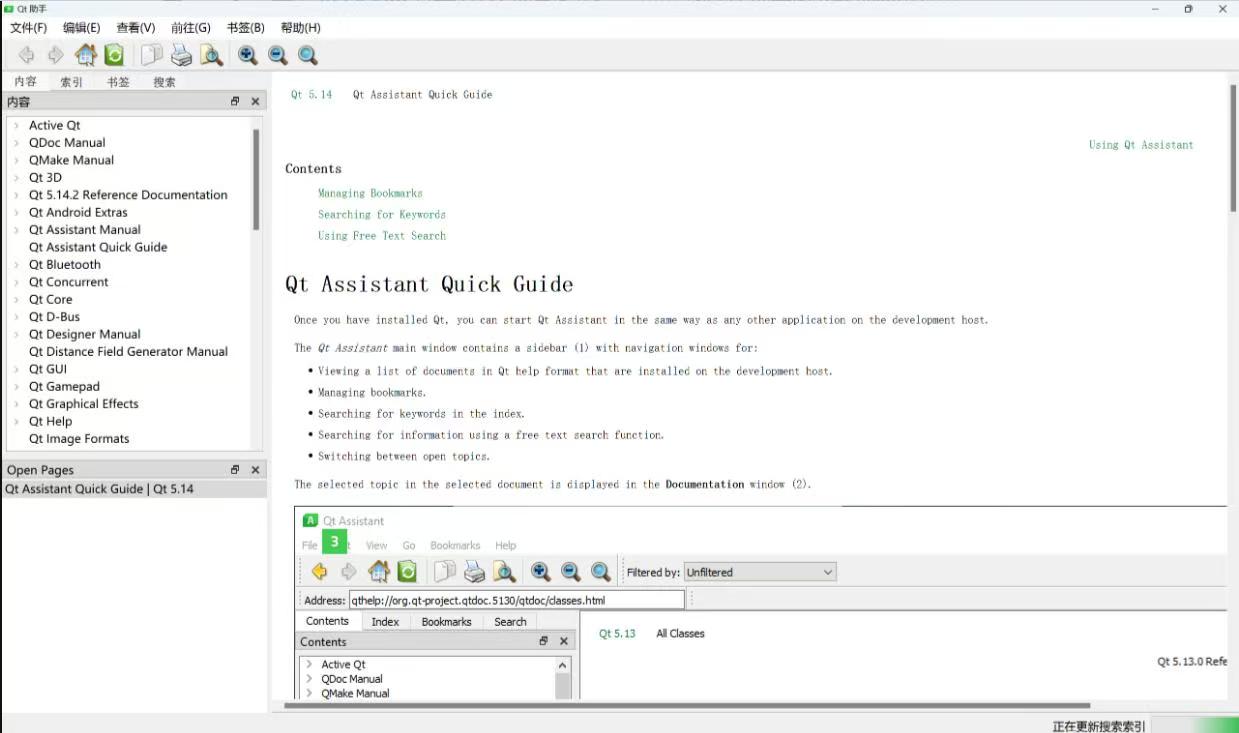Go back with the left arrow toolbar icon
The height and width of the screenshot is (733, 1239).
(x=27, y=55)
